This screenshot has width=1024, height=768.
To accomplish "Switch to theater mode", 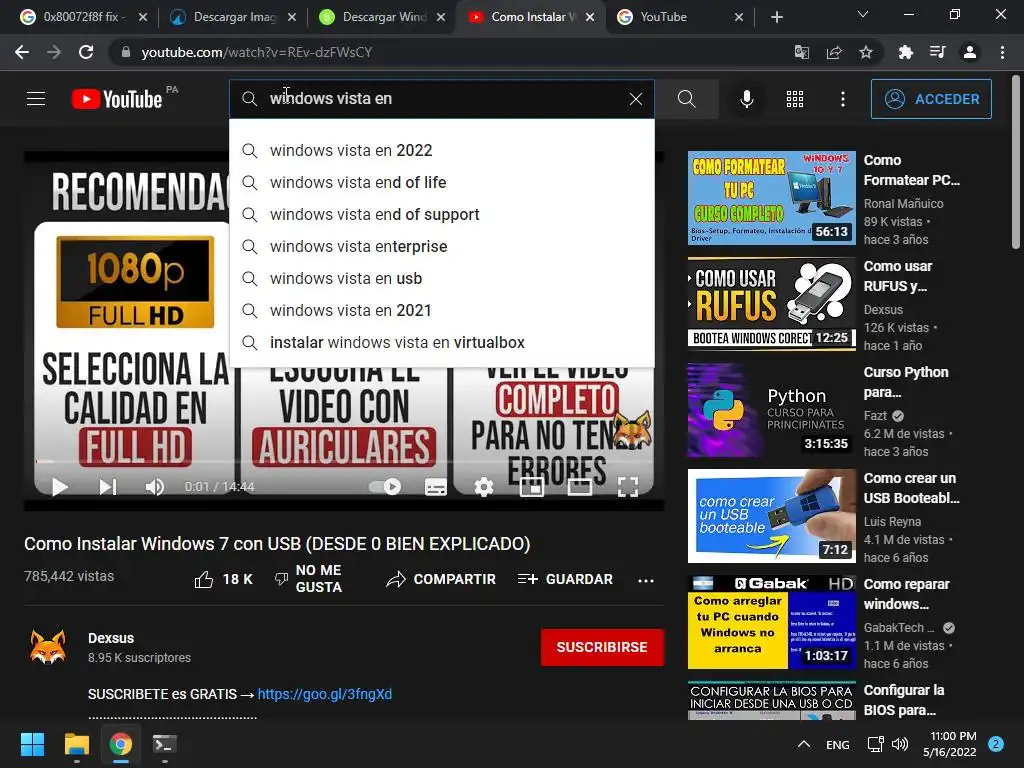I will (x=580, y=487).
